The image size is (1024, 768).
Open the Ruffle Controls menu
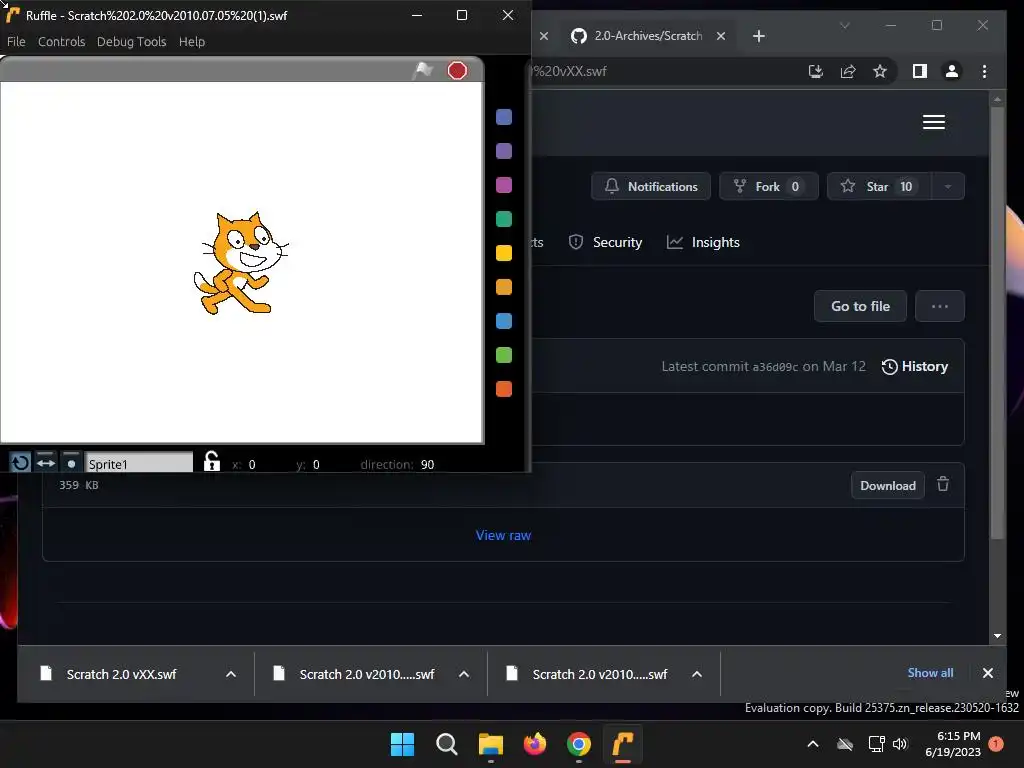(x=61, y=41)
